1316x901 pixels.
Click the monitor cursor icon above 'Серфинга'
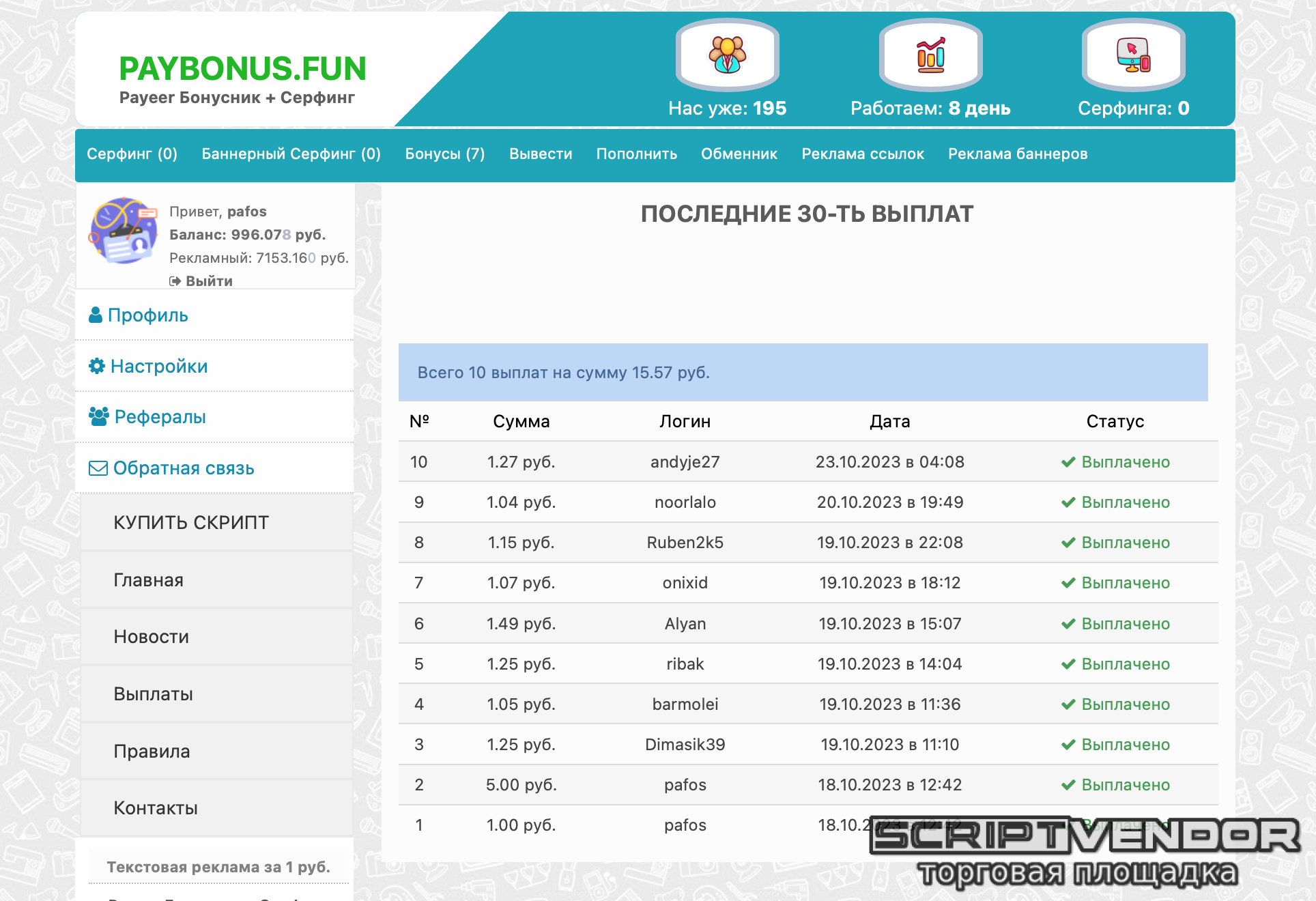(1134, 55)
